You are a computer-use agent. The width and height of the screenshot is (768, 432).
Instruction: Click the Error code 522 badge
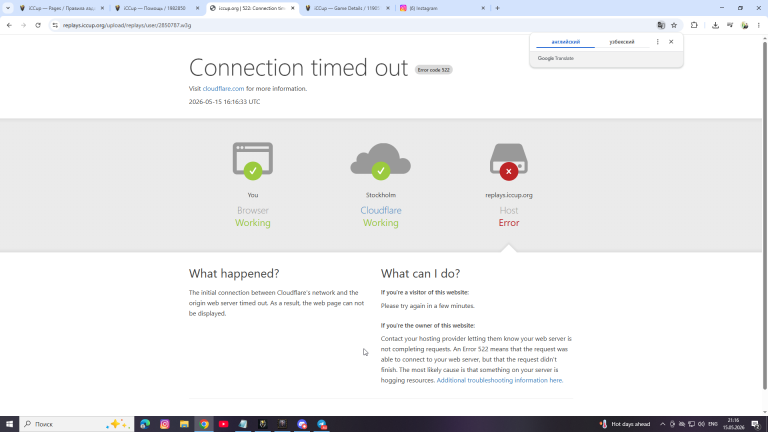click(433, 70)
